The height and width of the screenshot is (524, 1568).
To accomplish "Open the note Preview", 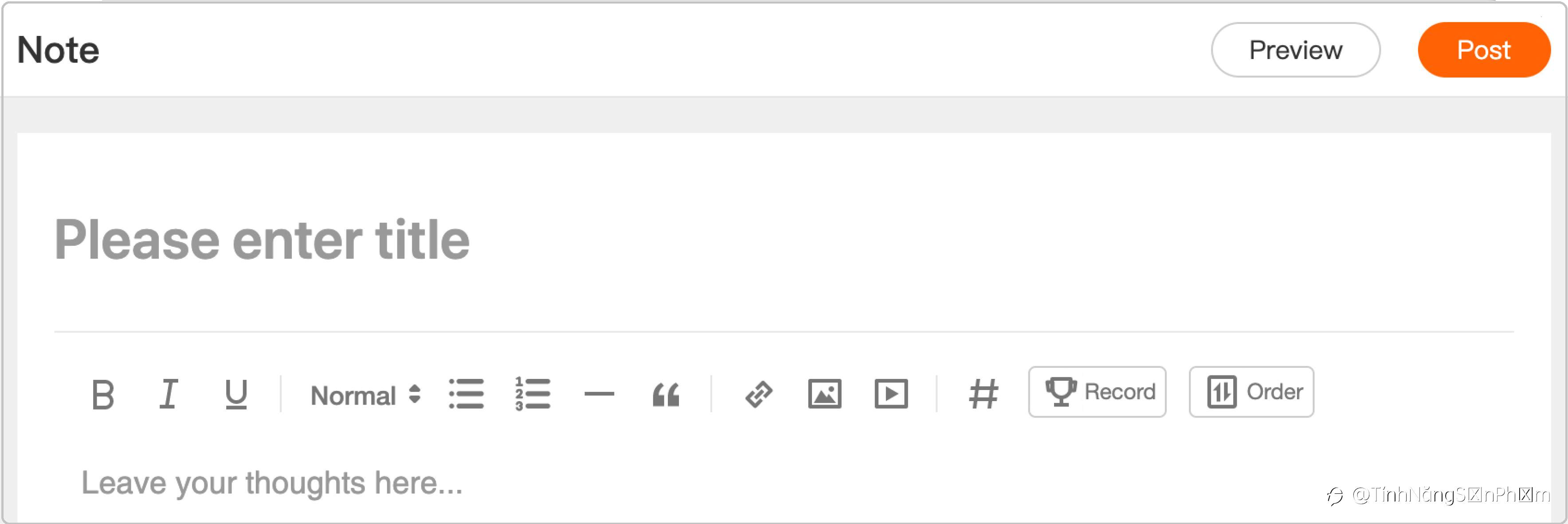I will [1295, 50].
